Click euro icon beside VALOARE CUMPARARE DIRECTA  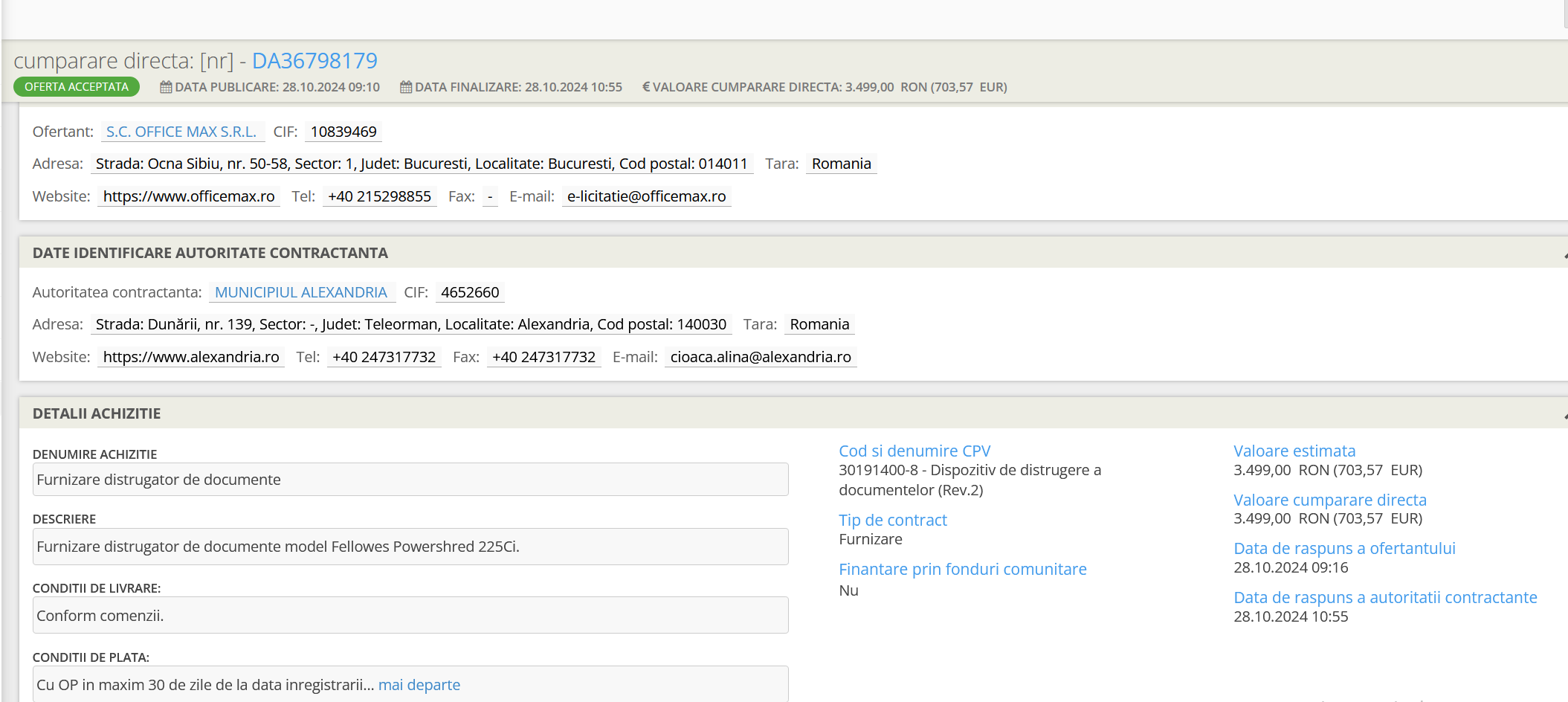[x=646, y=87]
